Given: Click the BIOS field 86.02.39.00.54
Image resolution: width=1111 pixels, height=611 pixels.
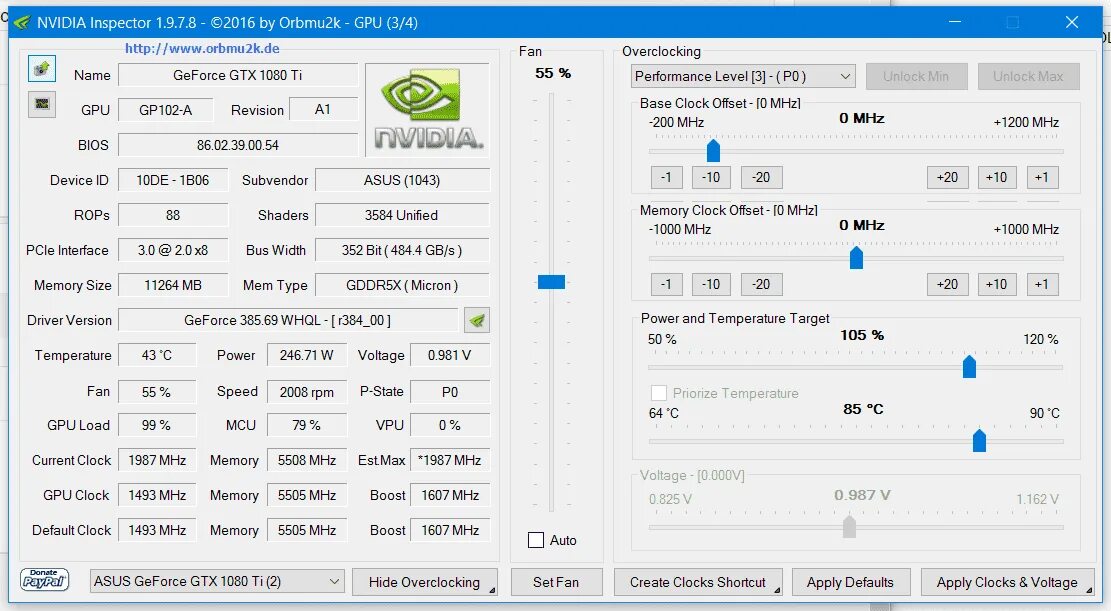Looking at the screenshot, I should 238,145.
